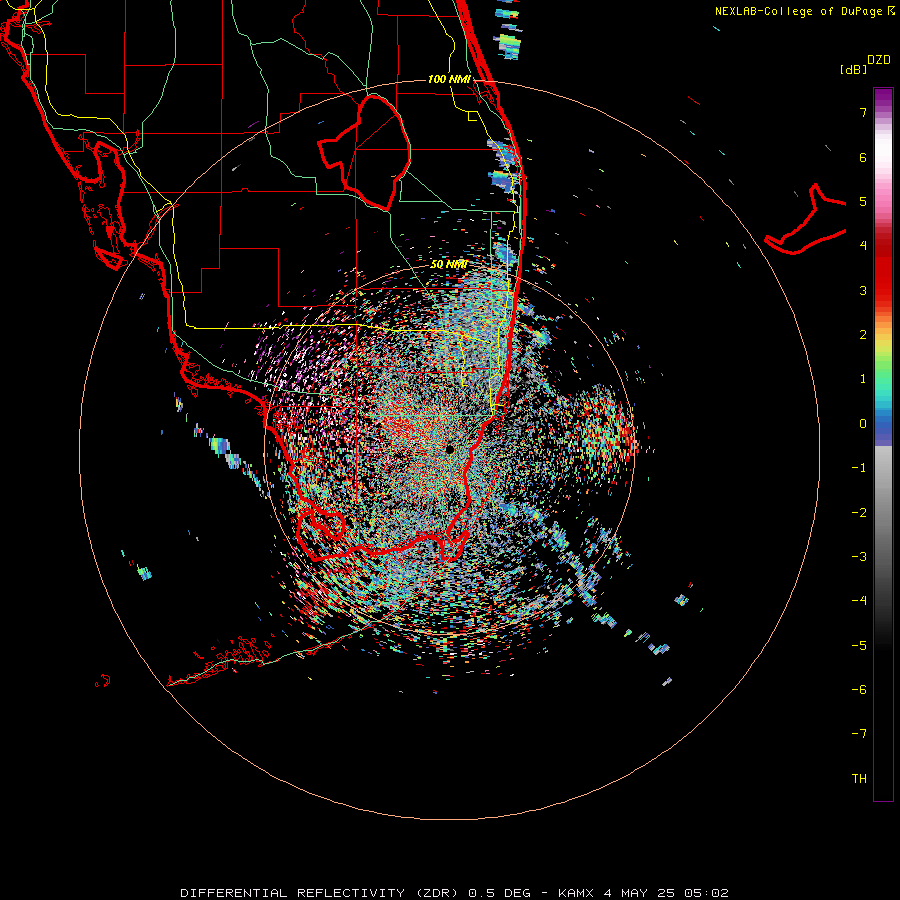Click the 4 dB tick label
The image size is (900, 900).
(x=863, y=245)
